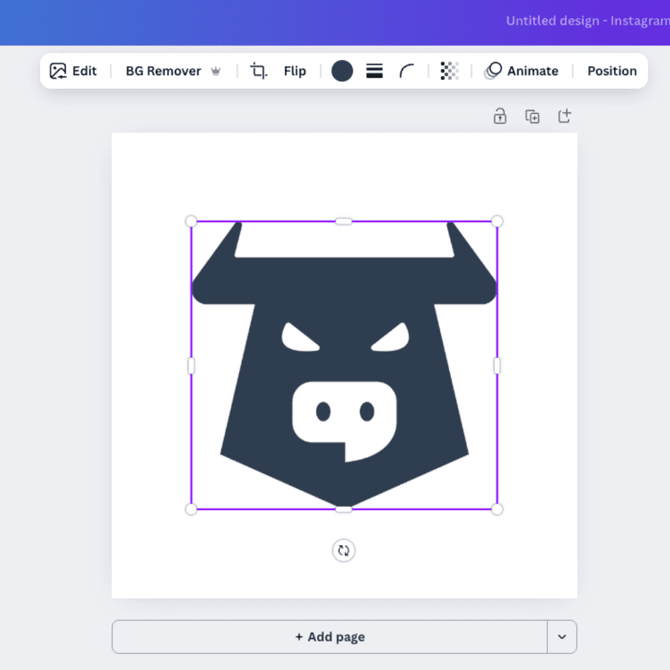670x670 pixels.
Task: Toggle the page lock icon
Action: click(x=500, y=116)
